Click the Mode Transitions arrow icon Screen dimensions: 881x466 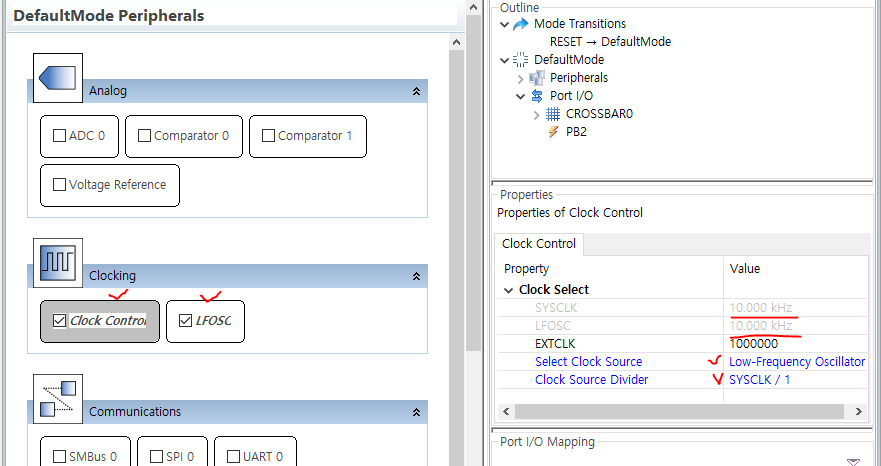click(521, 24)
